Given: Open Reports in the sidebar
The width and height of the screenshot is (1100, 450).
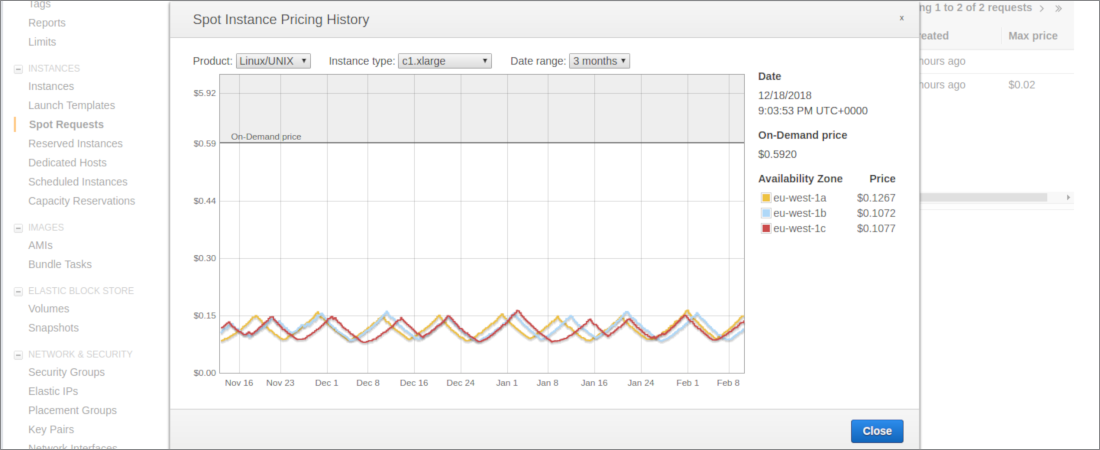Looking at the screenshot, I should tap(47, 23).
